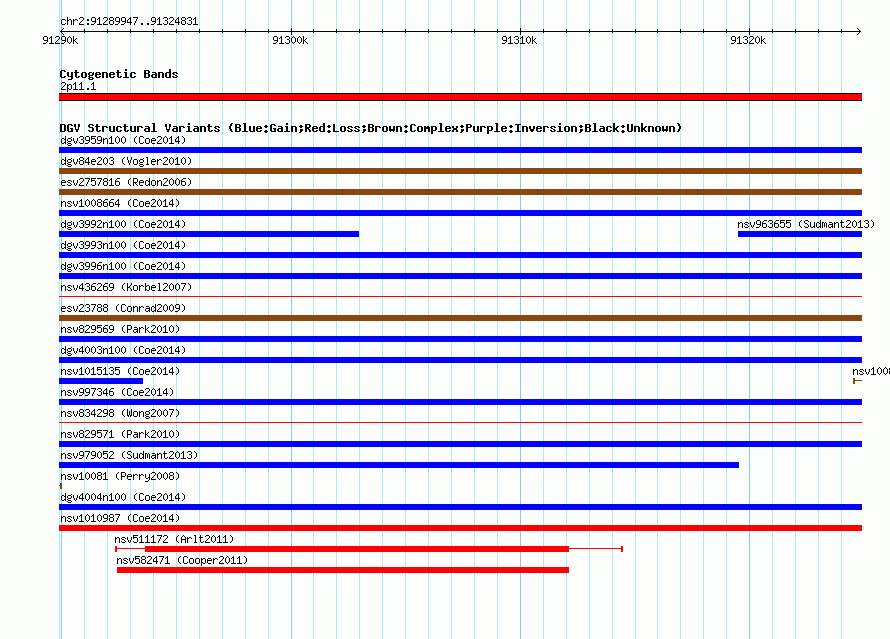This screenshot has width=890, height=639.
Task: Select the nsv1010987 (Coe2014) red loss bar
Action: click(460, 528)
